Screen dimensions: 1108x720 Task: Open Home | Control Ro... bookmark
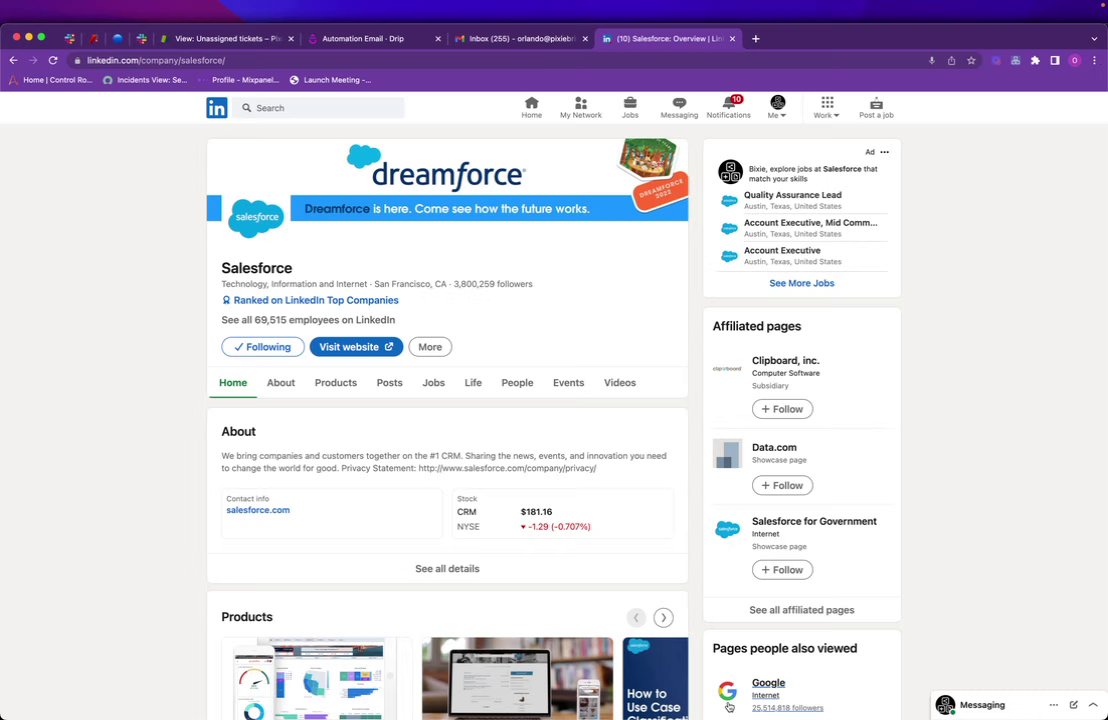(x=51, y=80)
